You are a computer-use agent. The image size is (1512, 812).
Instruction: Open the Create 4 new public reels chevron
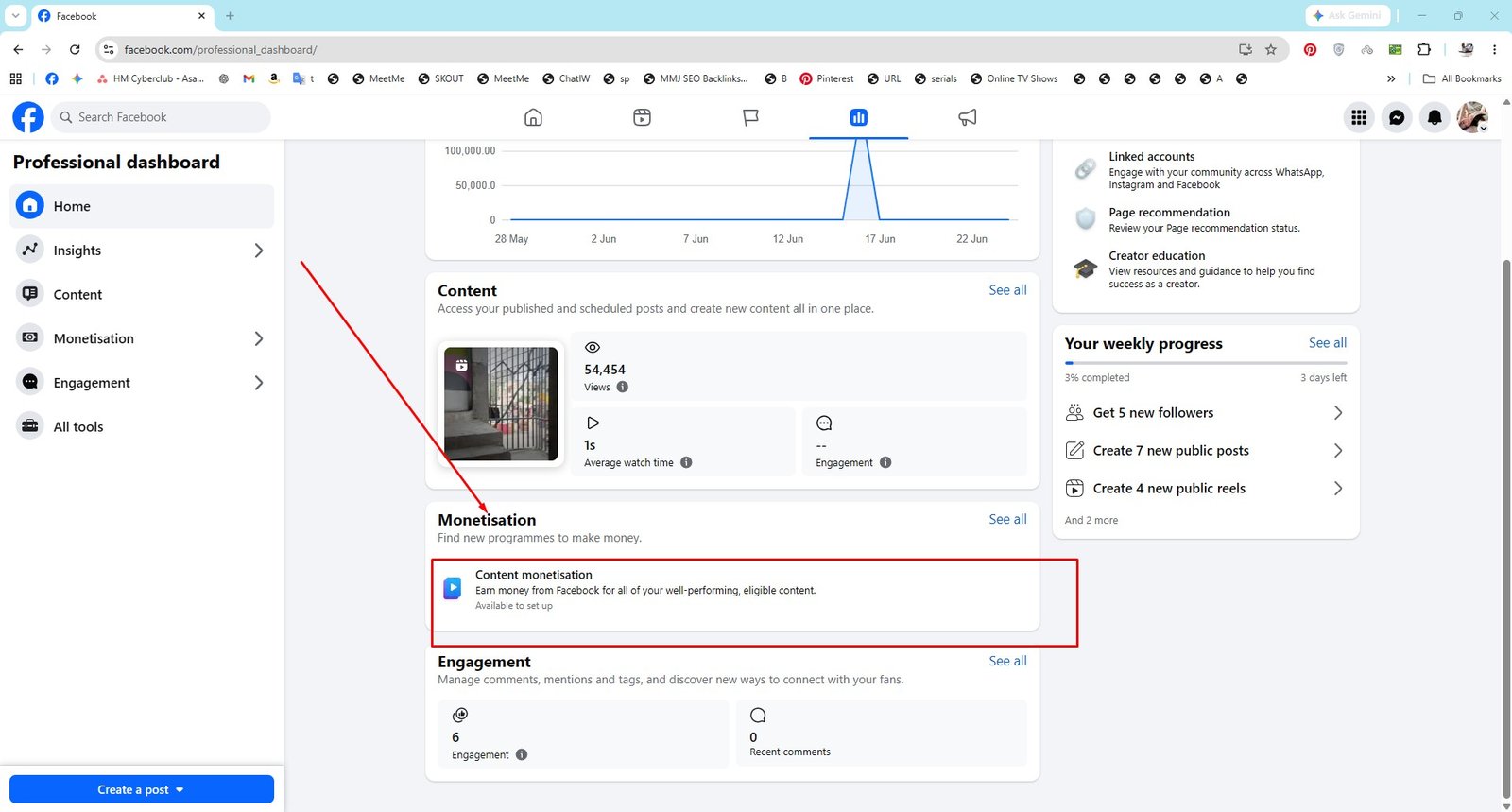(1337, 489)
